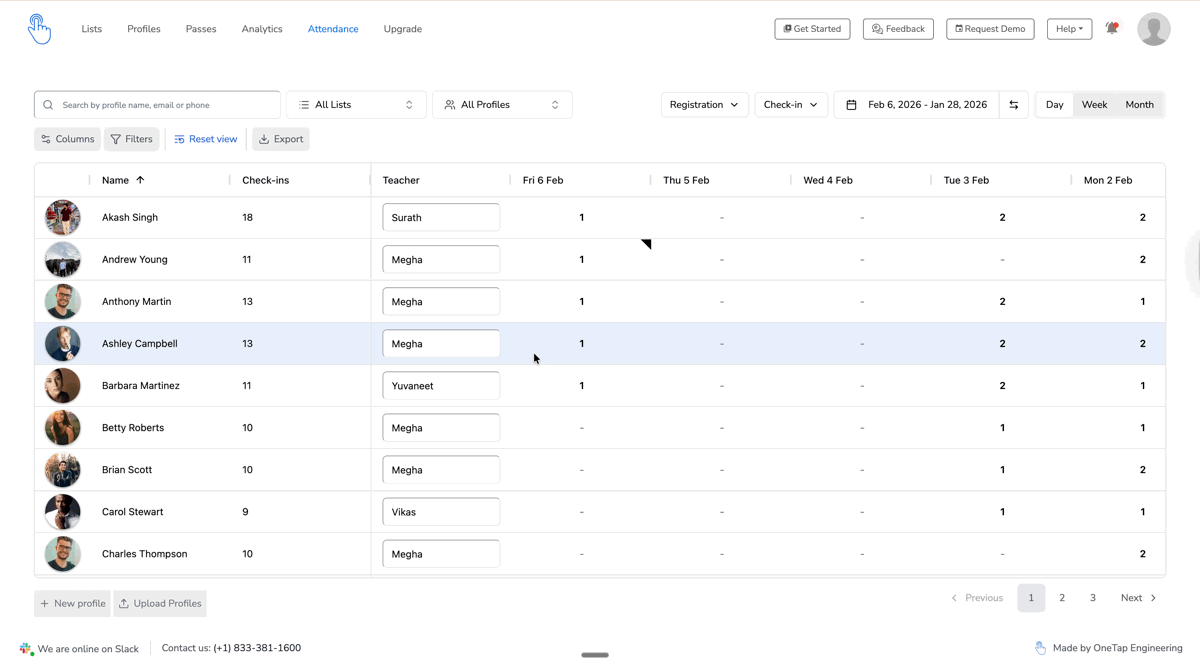Click Reset view link

(x=206, y=139)
